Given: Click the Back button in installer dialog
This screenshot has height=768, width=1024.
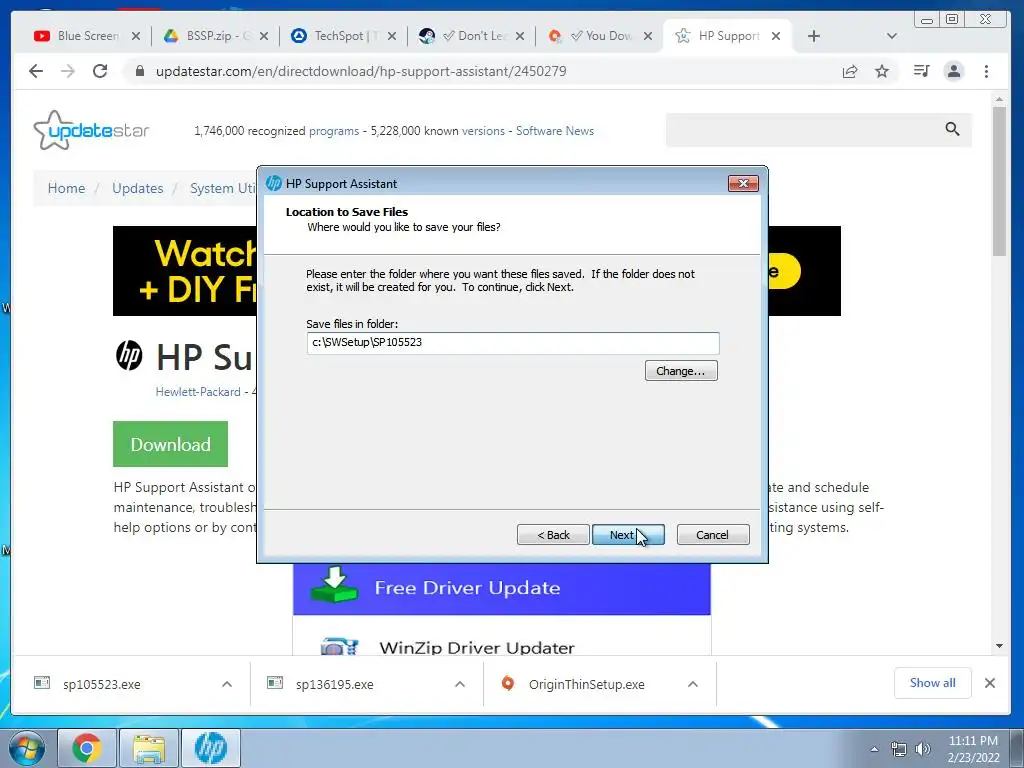Looking at the screenshot, I should pos(553,535).
